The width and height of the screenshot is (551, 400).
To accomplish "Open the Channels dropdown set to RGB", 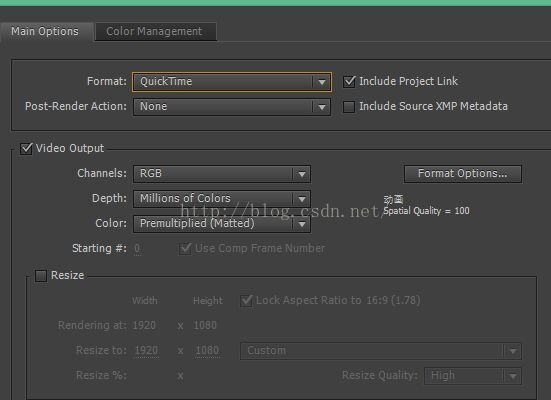I will (x=222, y=174).
